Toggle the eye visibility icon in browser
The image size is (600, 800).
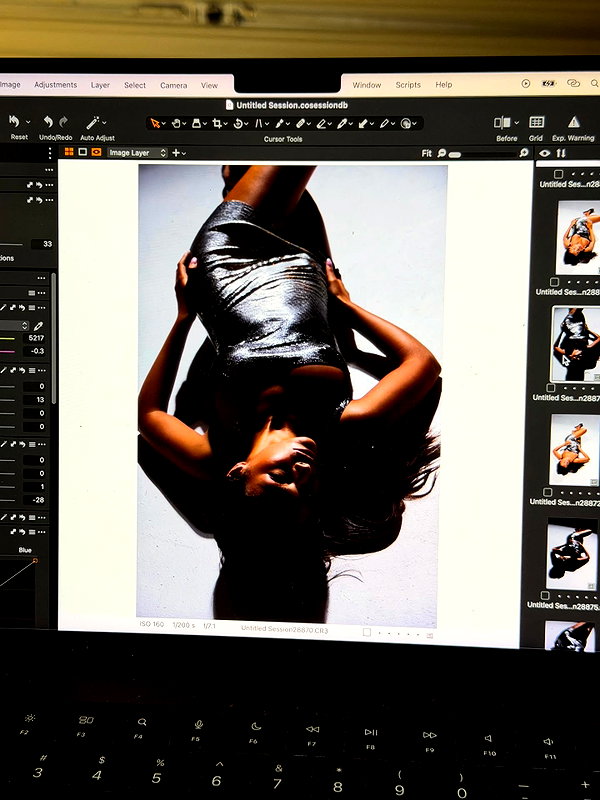[x=544, y=153]
